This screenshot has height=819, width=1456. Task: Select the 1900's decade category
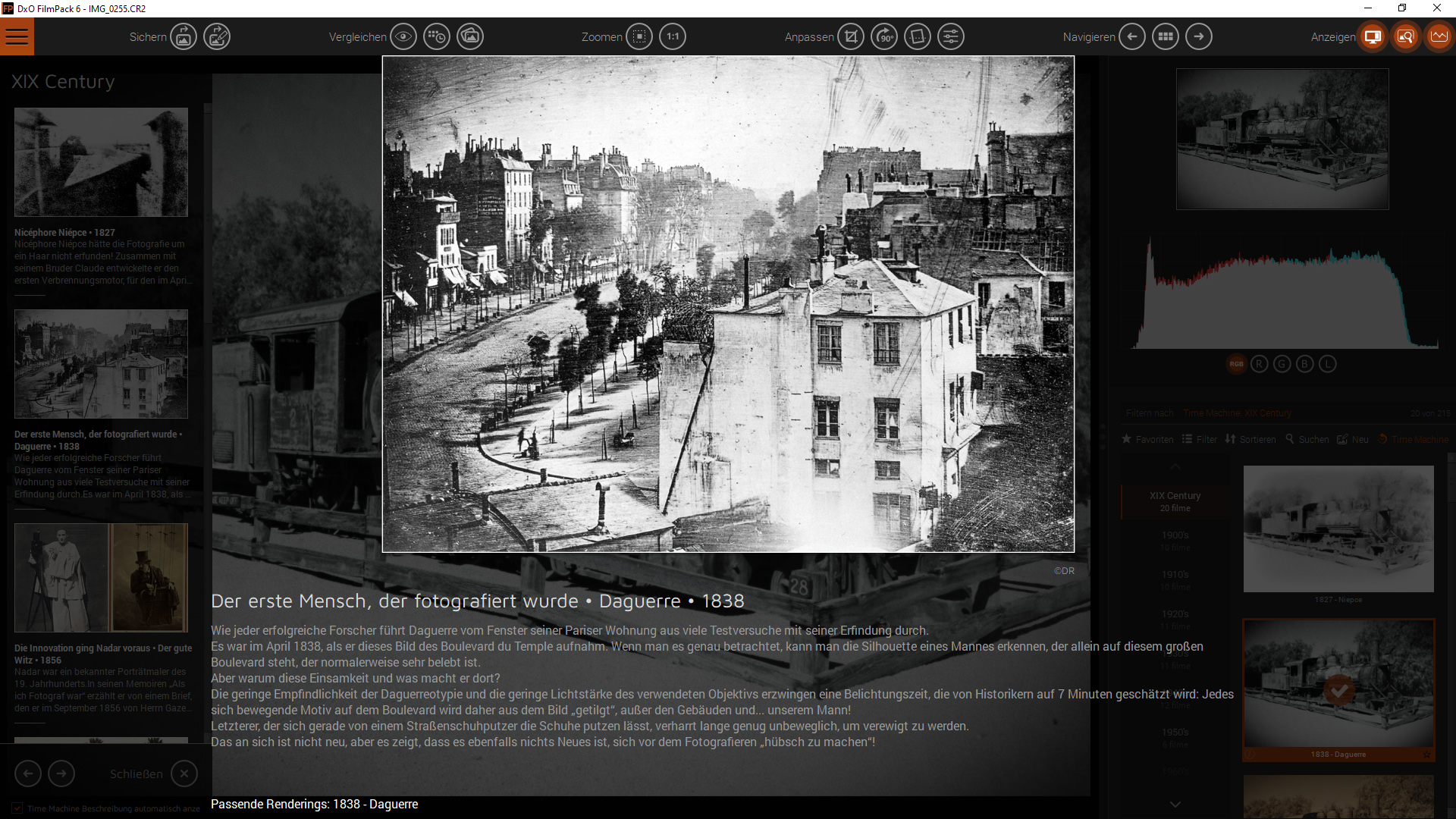coord(1175,541)
